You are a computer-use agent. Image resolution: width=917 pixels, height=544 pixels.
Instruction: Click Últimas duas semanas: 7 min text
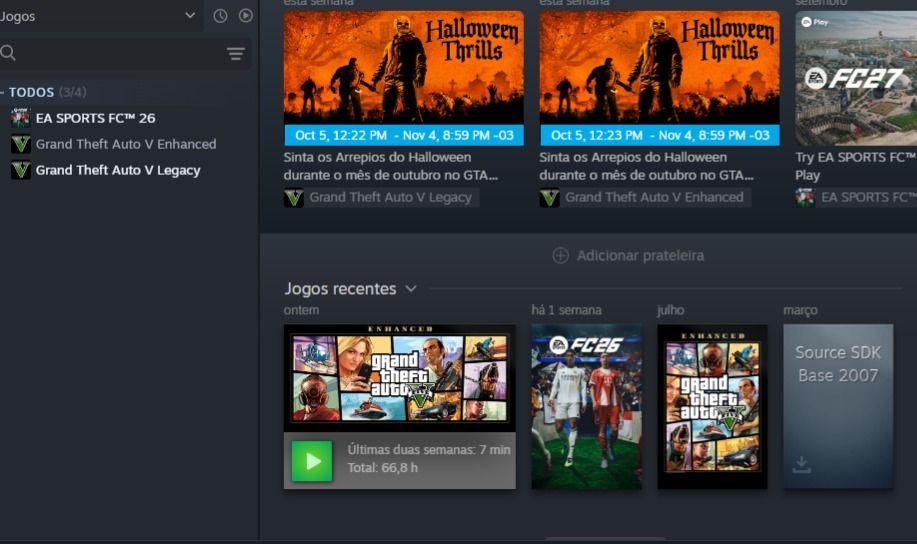(429, 450)
